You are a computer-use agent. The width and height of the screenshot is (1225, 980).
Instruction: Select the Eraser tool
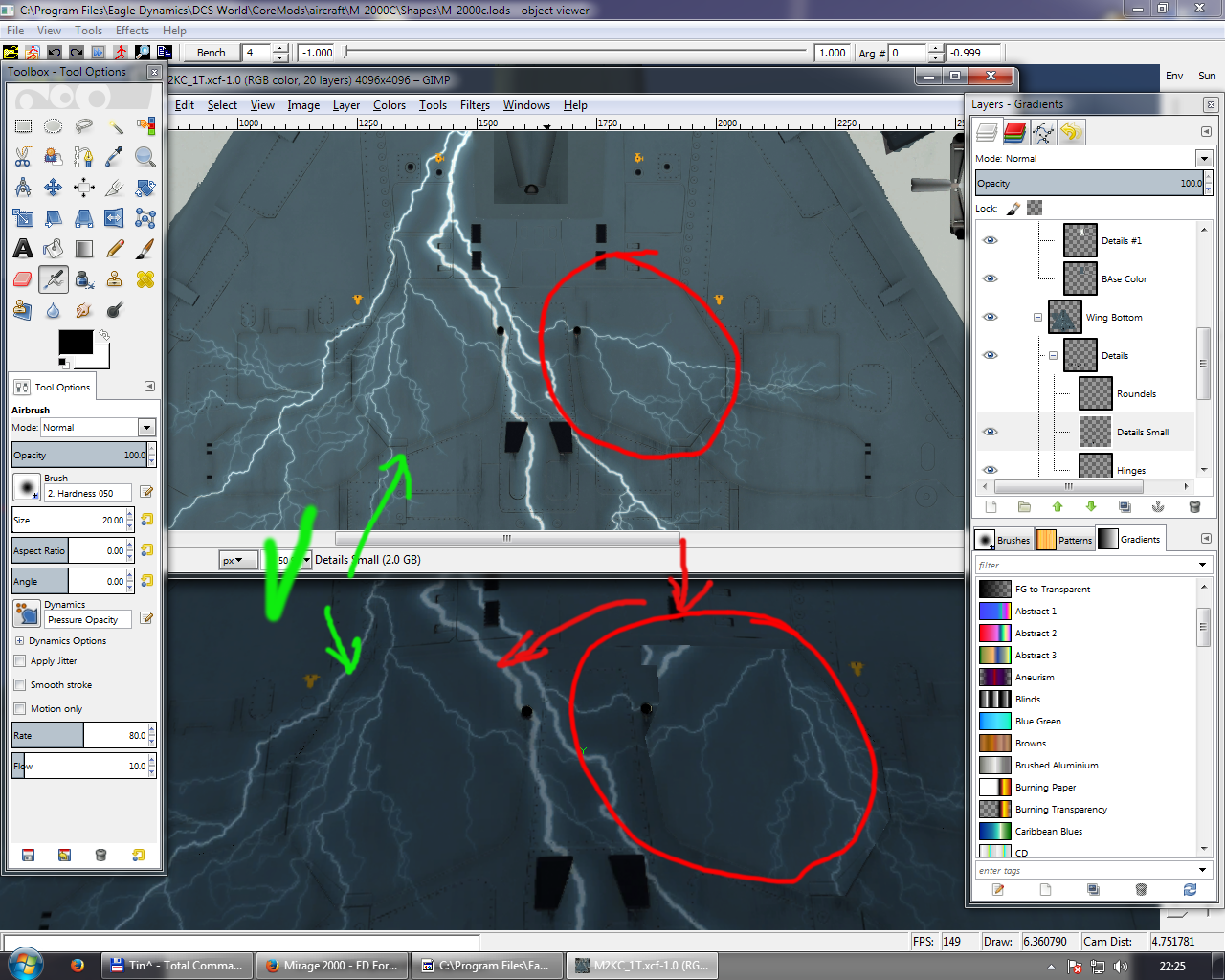tap(23, 279)
